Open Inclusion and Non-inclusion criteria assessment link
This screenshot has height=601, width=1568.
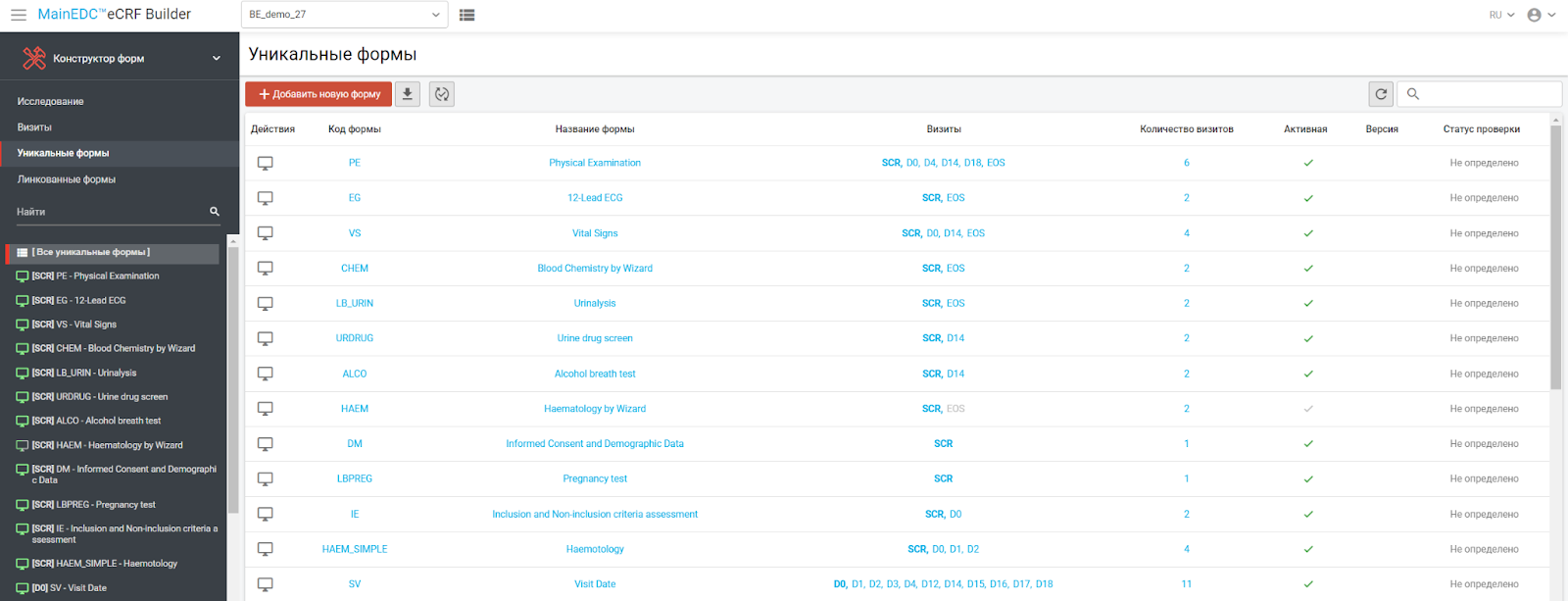click(595, 514)
